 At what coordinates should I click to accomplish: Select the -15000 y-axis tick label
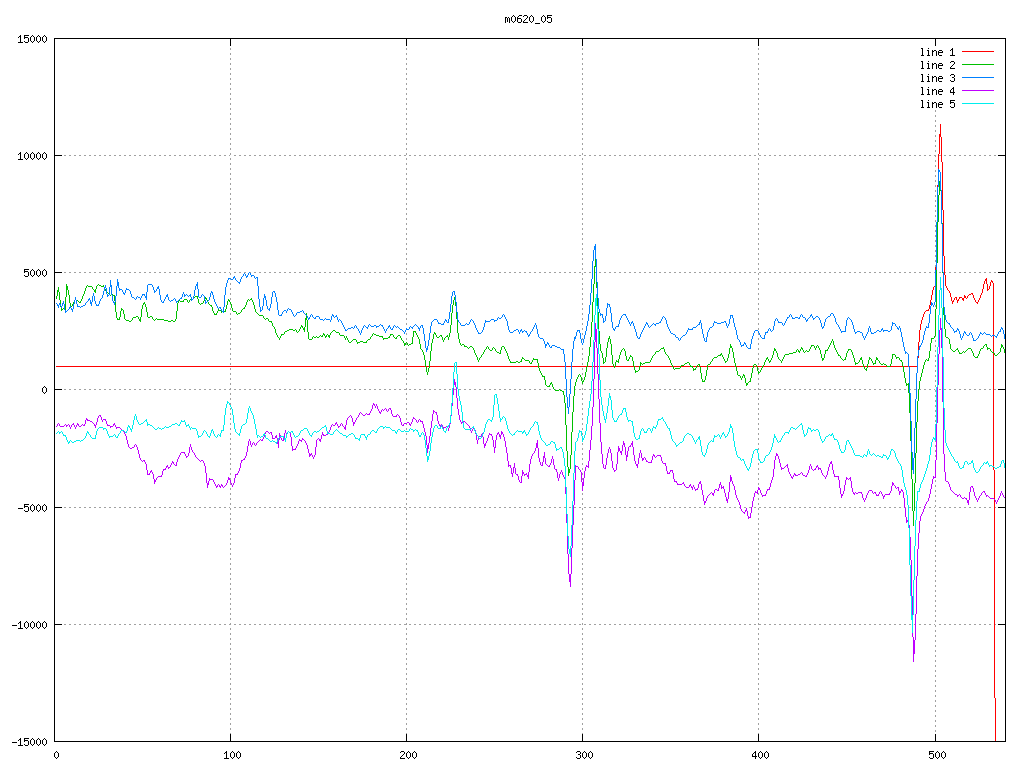tap(28, 741)
